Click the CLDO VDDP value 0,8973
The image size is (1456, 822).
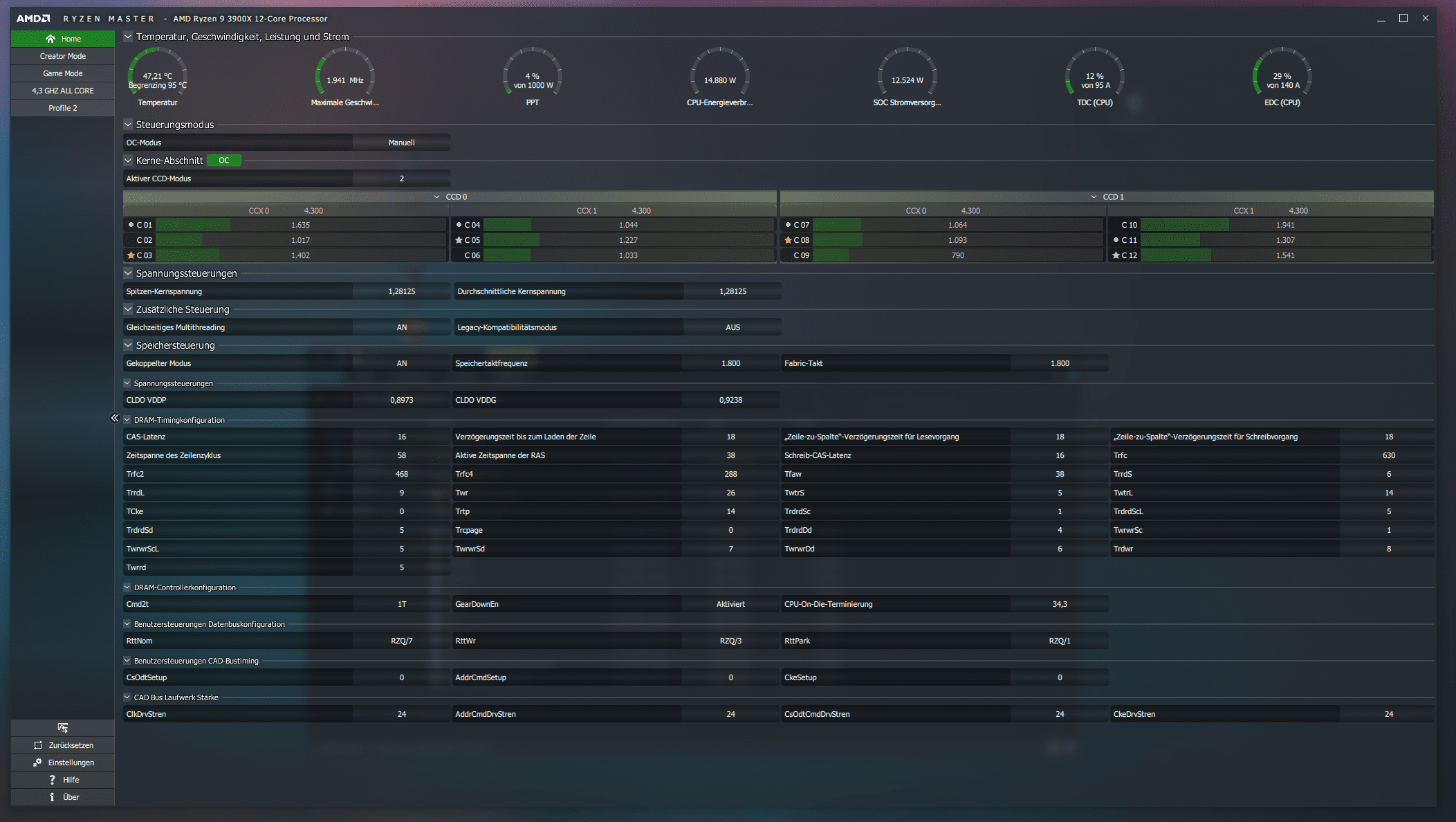[x=402, y=400]
